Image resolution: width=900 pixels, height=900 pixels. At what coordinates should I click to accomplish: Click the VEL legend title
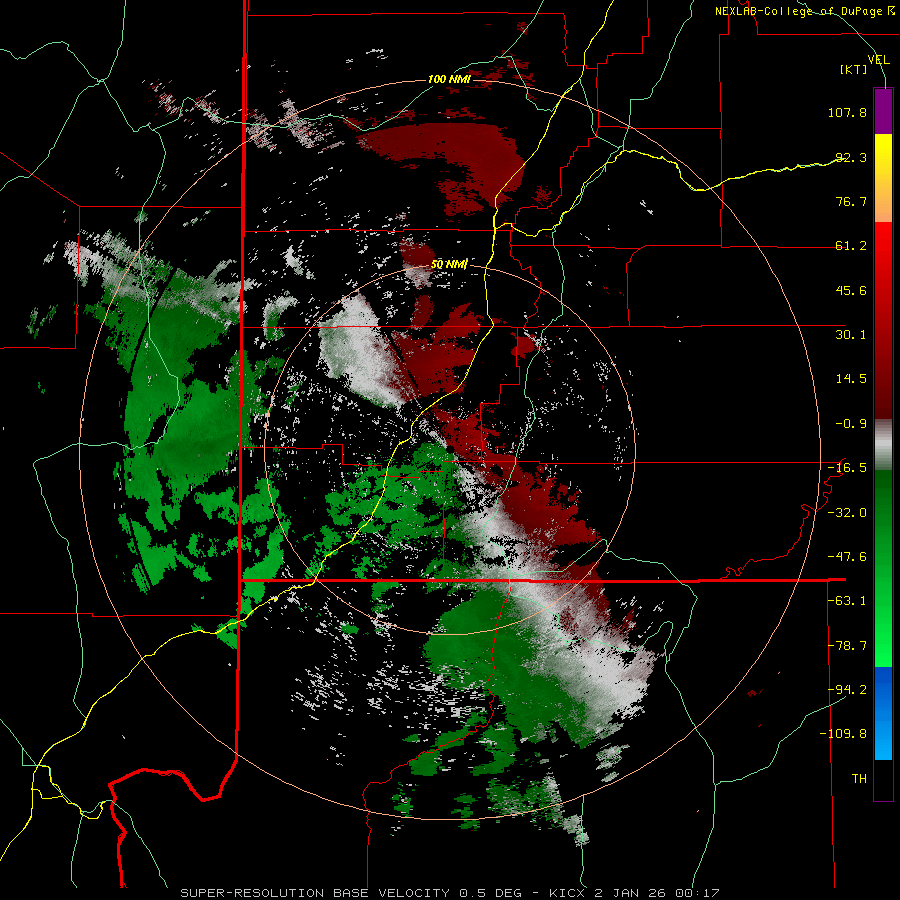click(878, 60)
